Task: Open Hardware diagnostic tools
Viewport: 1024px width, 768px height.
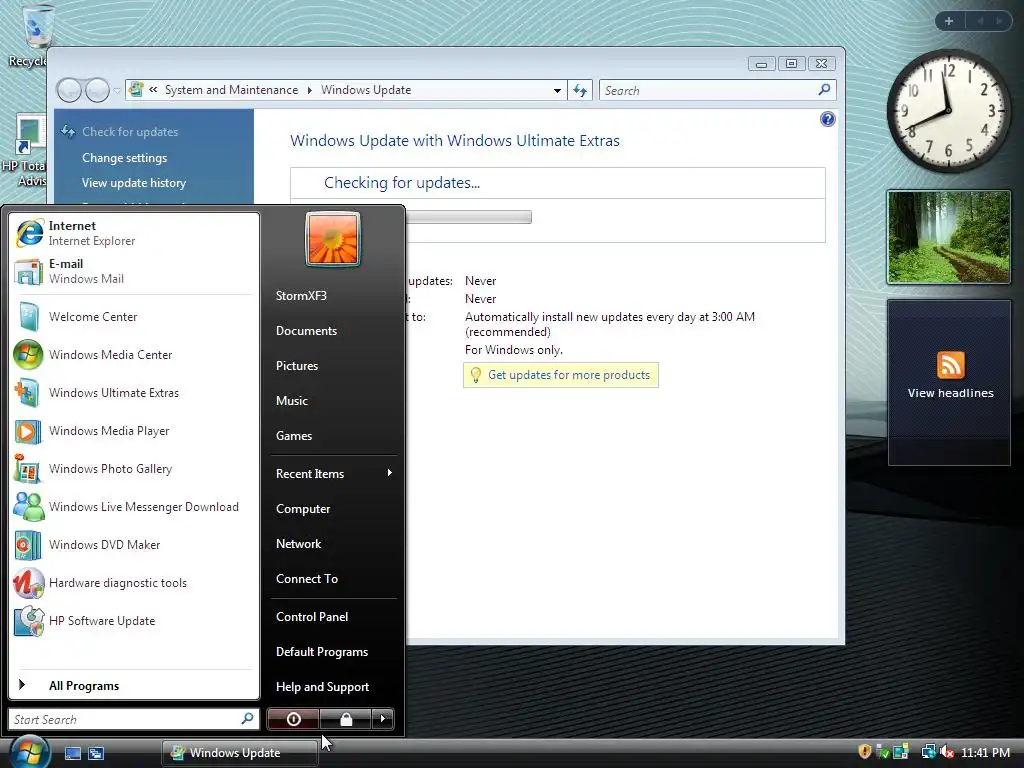Action: (x=134, y=583)
